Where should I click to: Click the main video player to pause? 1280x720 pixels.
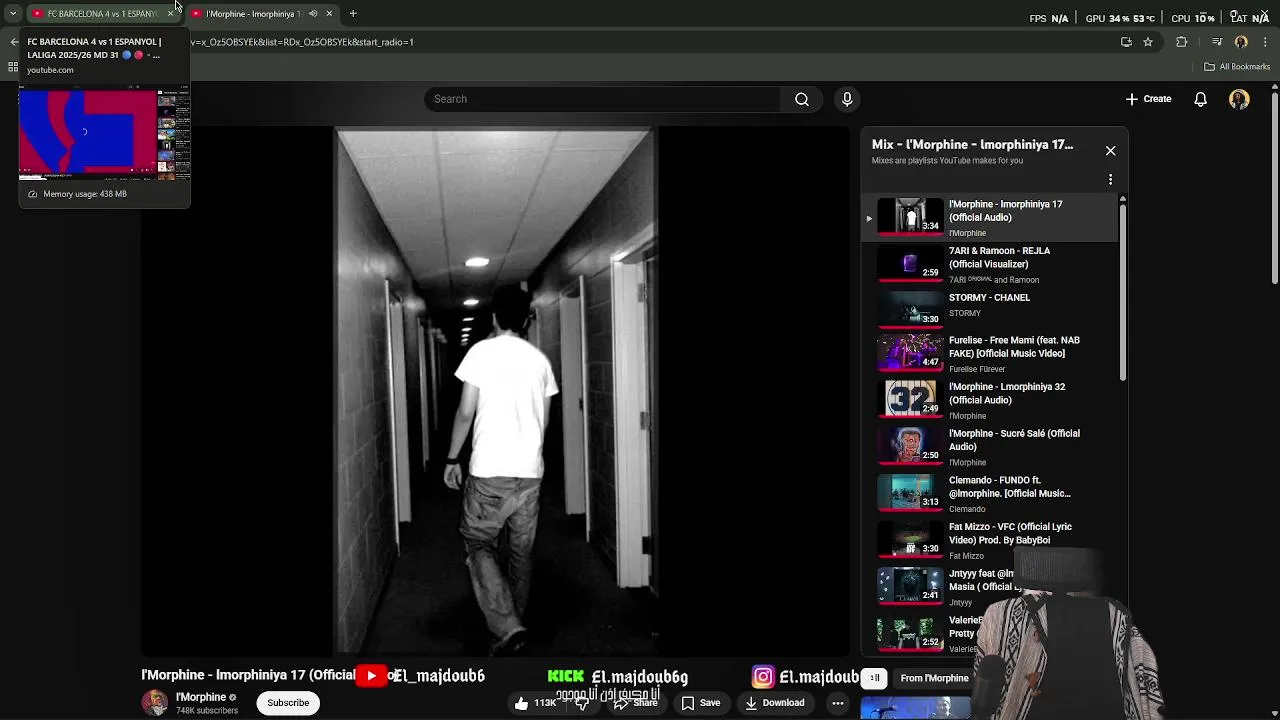click(x=495, y=390)
